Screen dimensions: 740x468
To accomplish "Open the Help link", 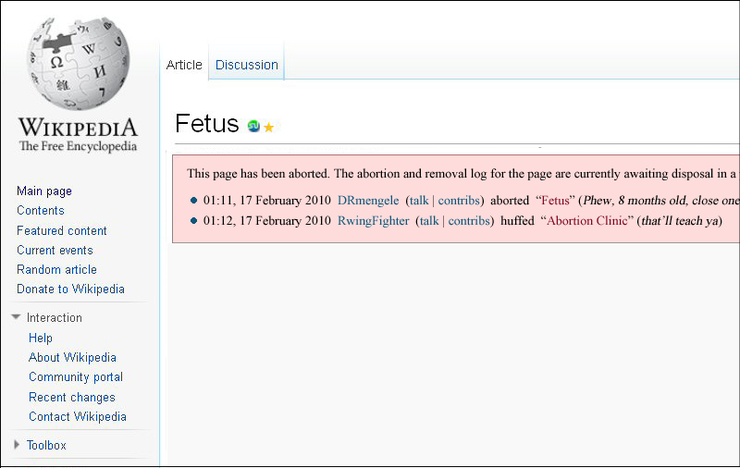I will pyautogui.click(x=41, y=338).
